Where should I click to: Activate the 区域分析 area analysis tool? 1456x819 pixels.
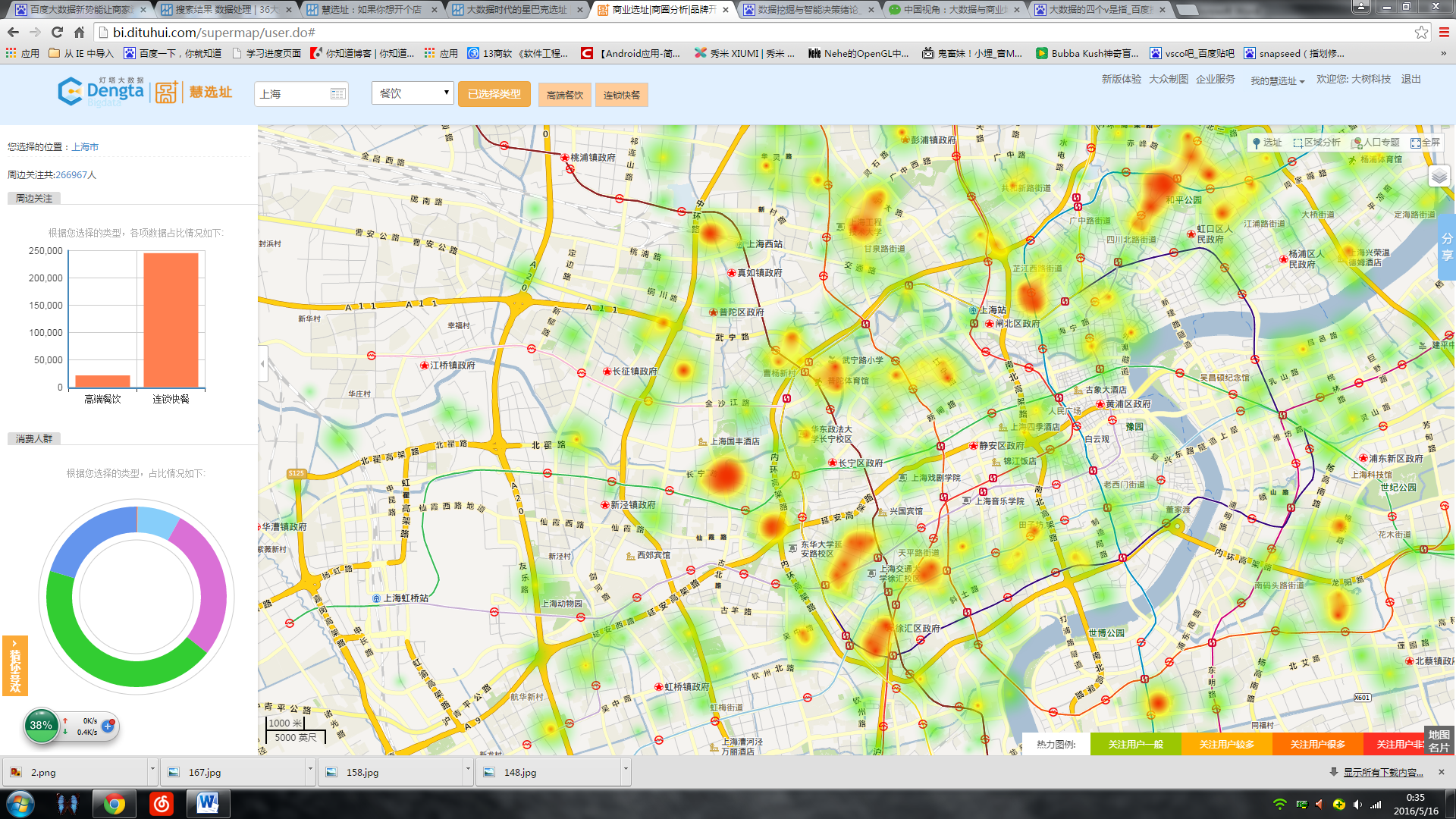coord(1316,143)
